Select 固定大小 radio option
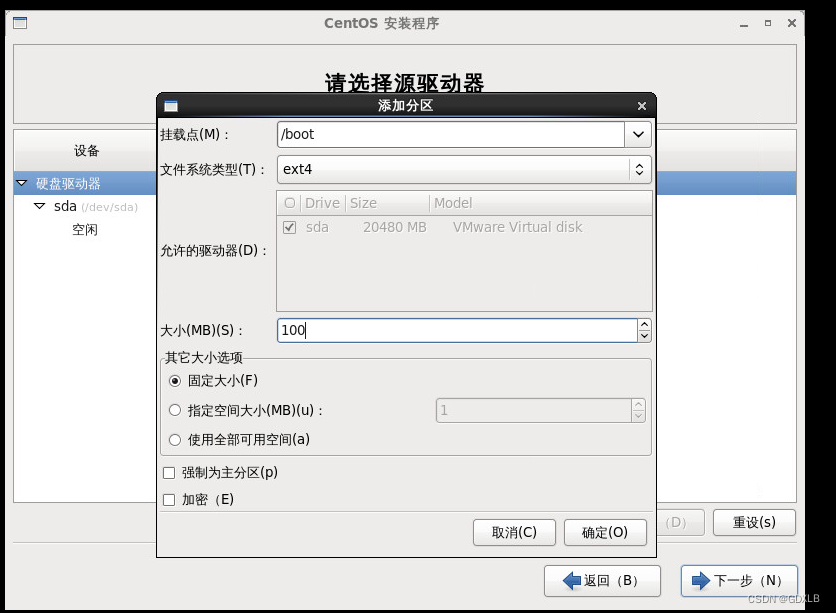836x613 pixels. [173, 380]
